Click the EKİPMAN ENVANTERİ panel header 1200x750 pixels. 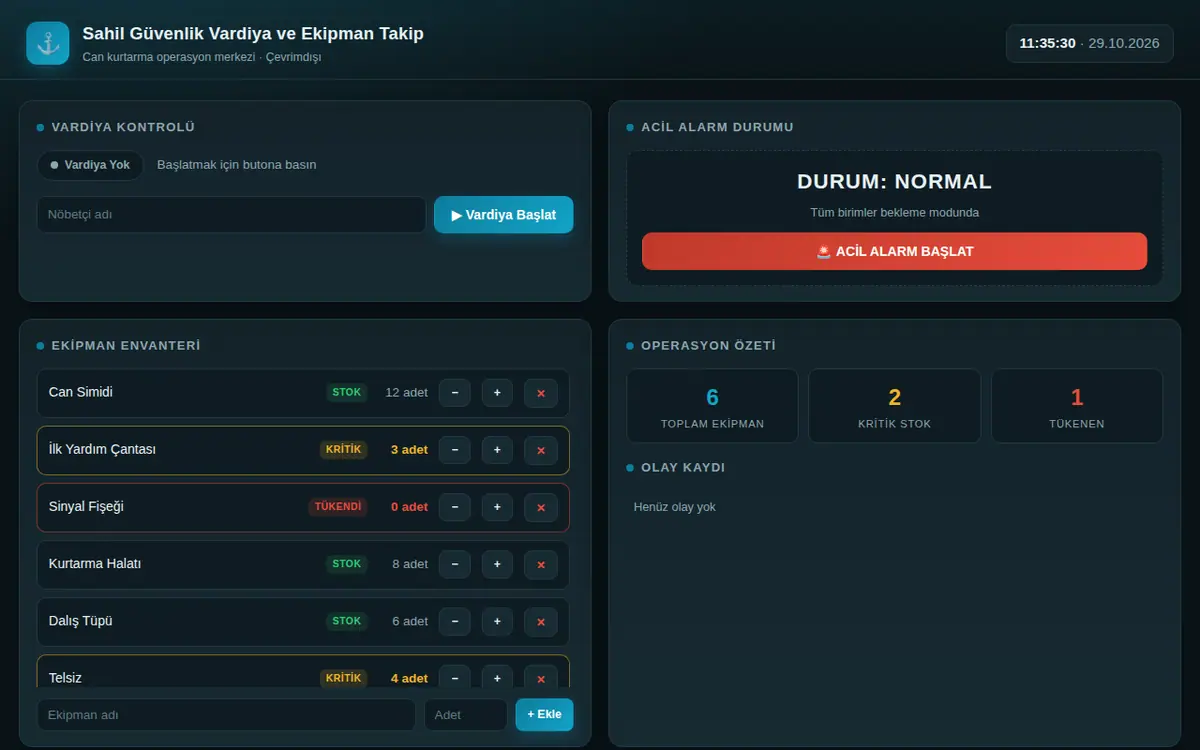[126, 345]
